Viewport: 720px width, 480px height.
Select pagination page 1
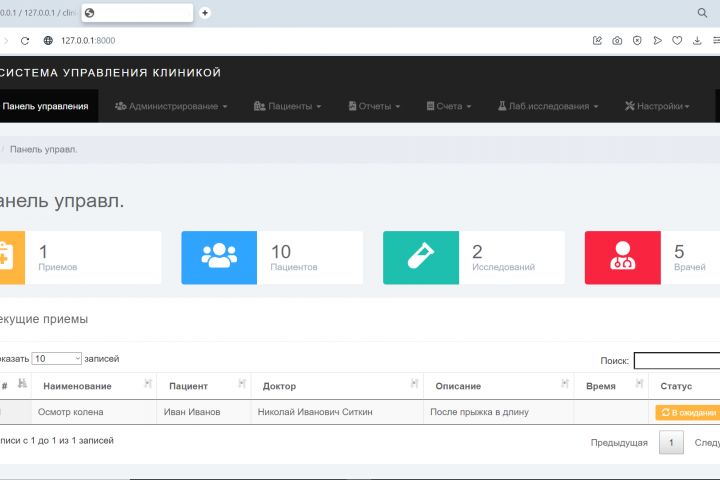pyautogui.click(x=671, y=442)
